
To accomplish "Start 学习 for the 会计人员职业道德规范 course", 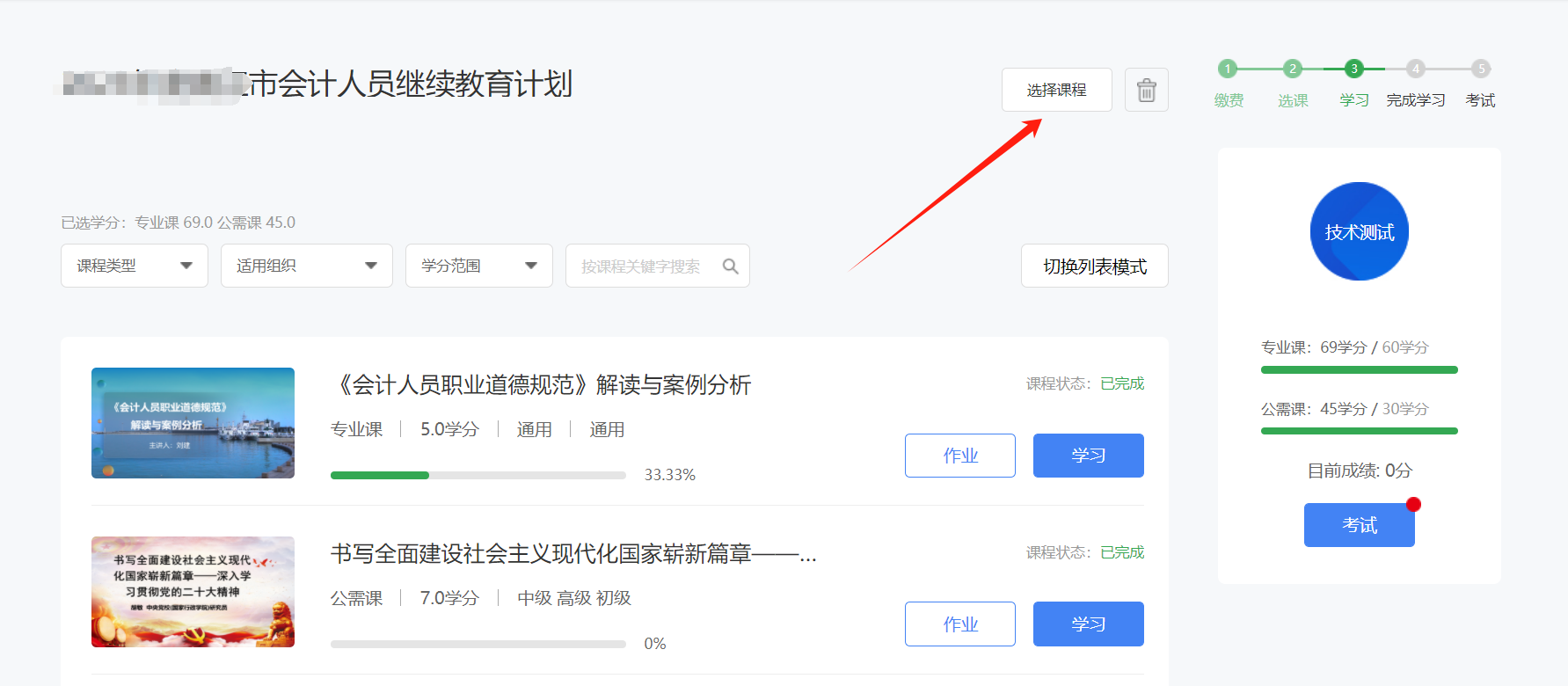I will pos(1088,456).
